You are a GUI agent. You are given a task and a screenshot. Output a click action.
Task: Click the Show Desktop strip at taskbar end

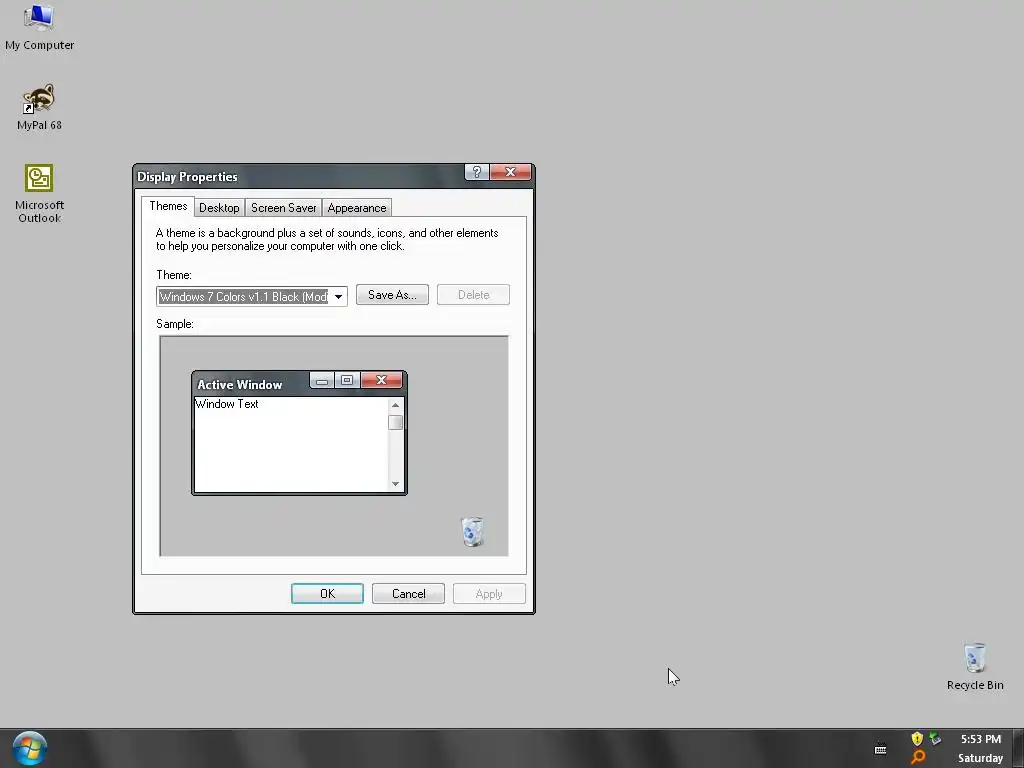pyautogui.click(x=1018, y=748)
